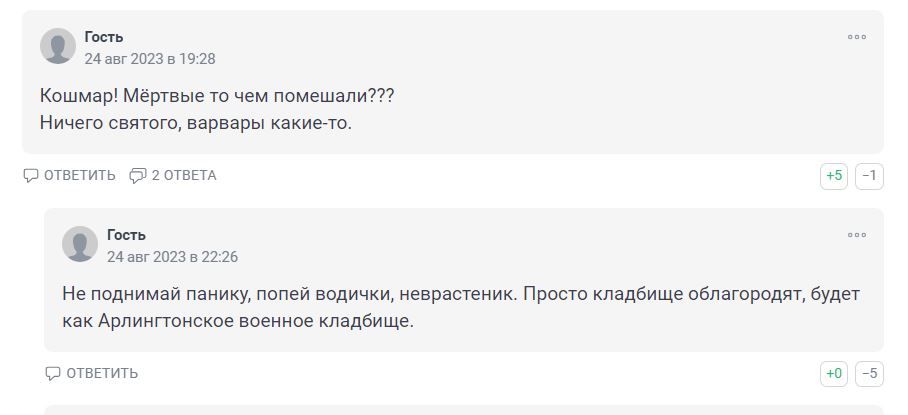Upvote the comment showing +5
The height and width of the screenshot is (415, 908).
(834, 176)
